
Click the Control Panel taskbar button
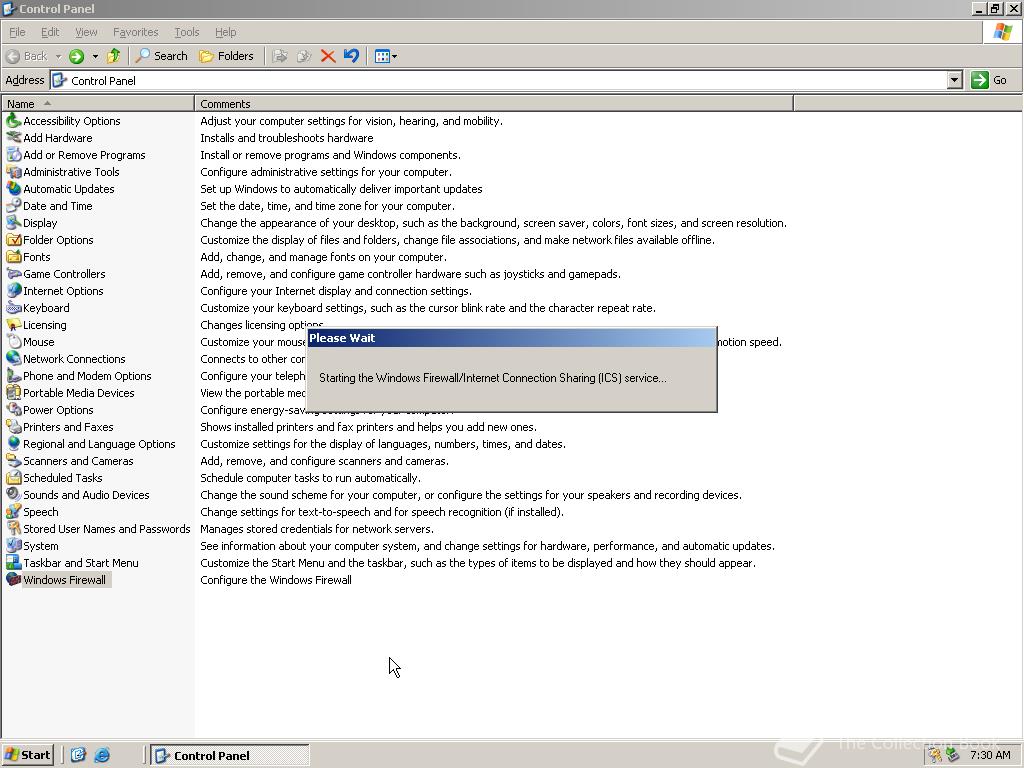(230, 755)
